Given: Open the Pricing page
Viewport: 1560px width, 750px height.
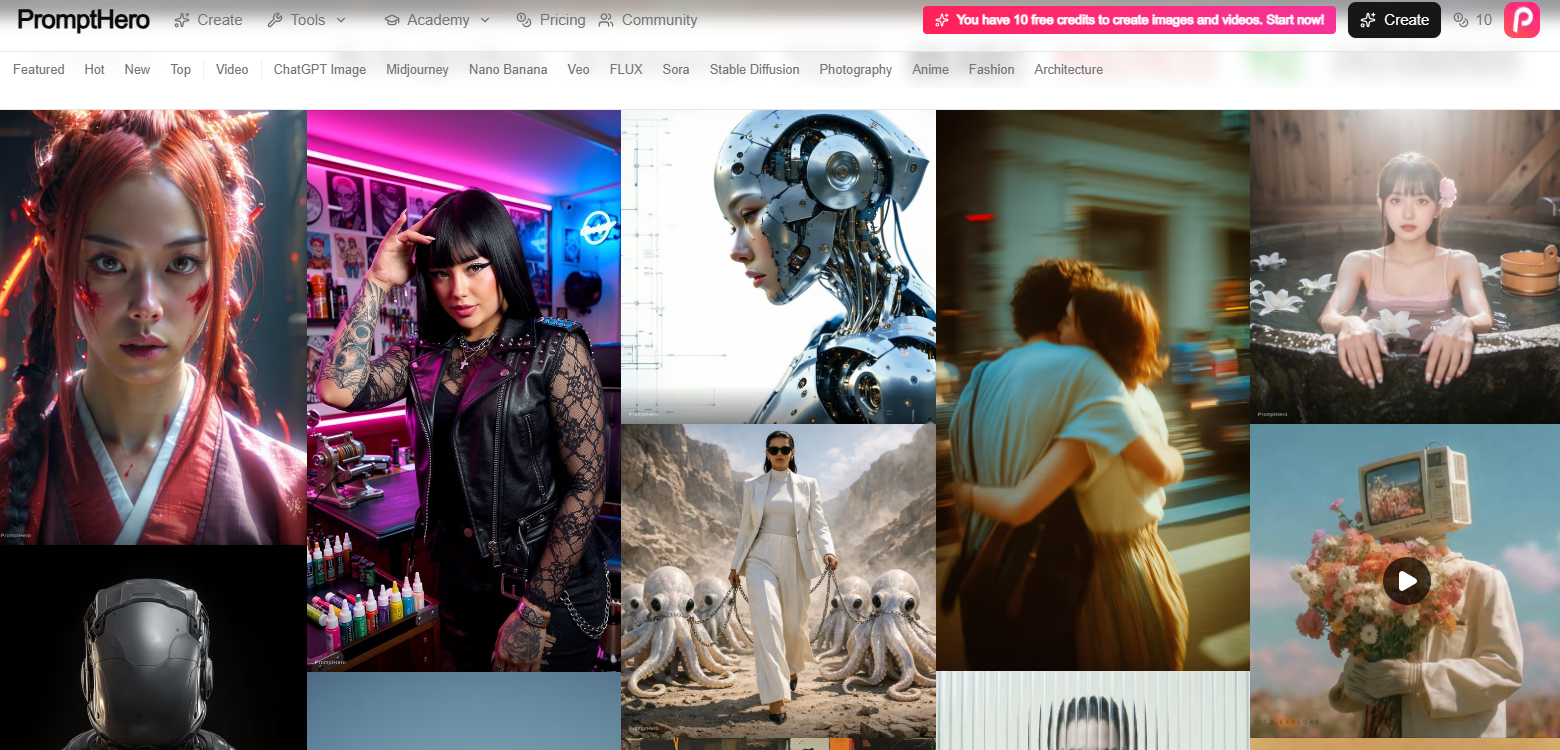Looking at the screenshot, I should coord(550,20).
